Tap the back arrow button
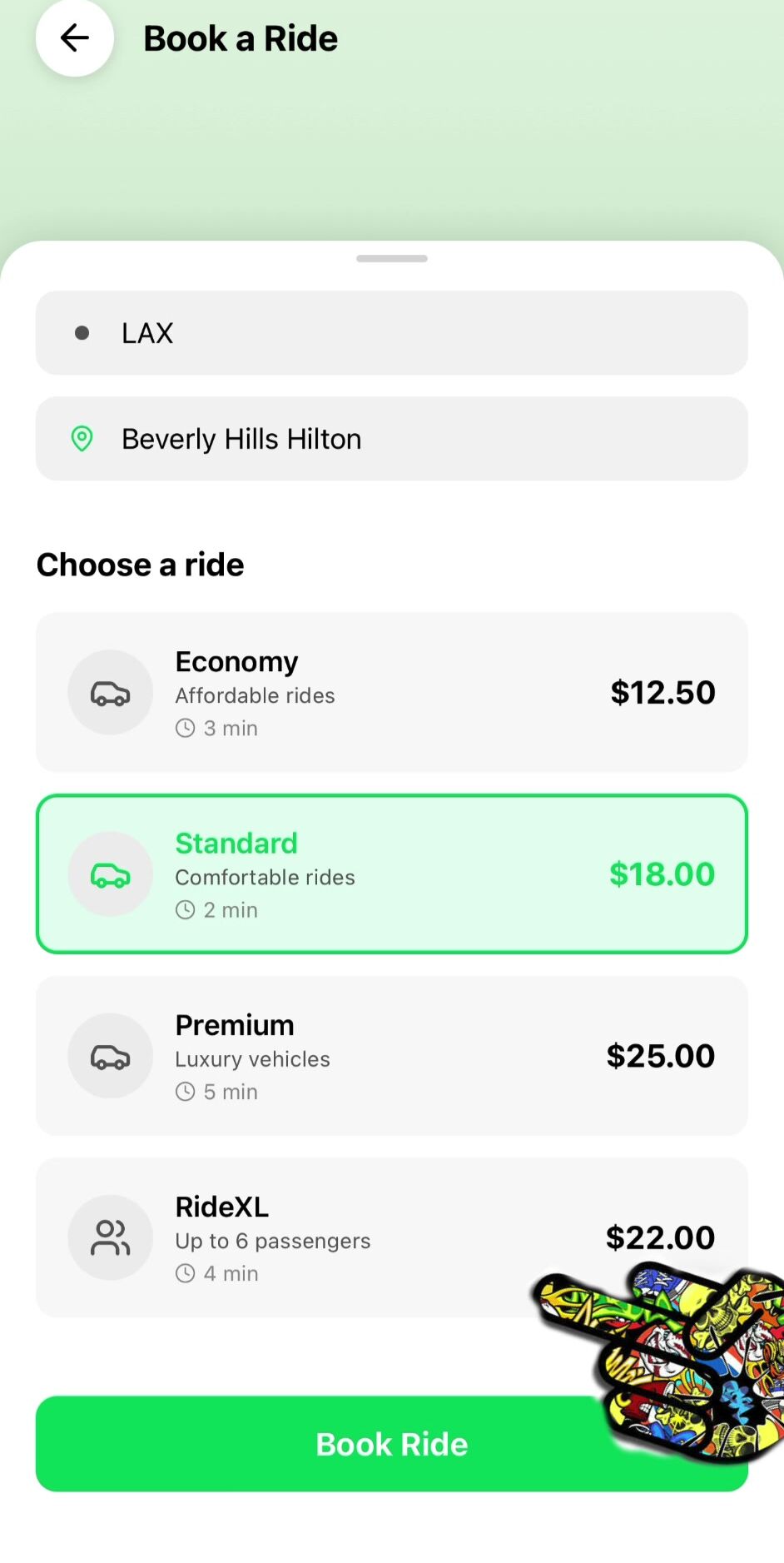 click(75, 38)
